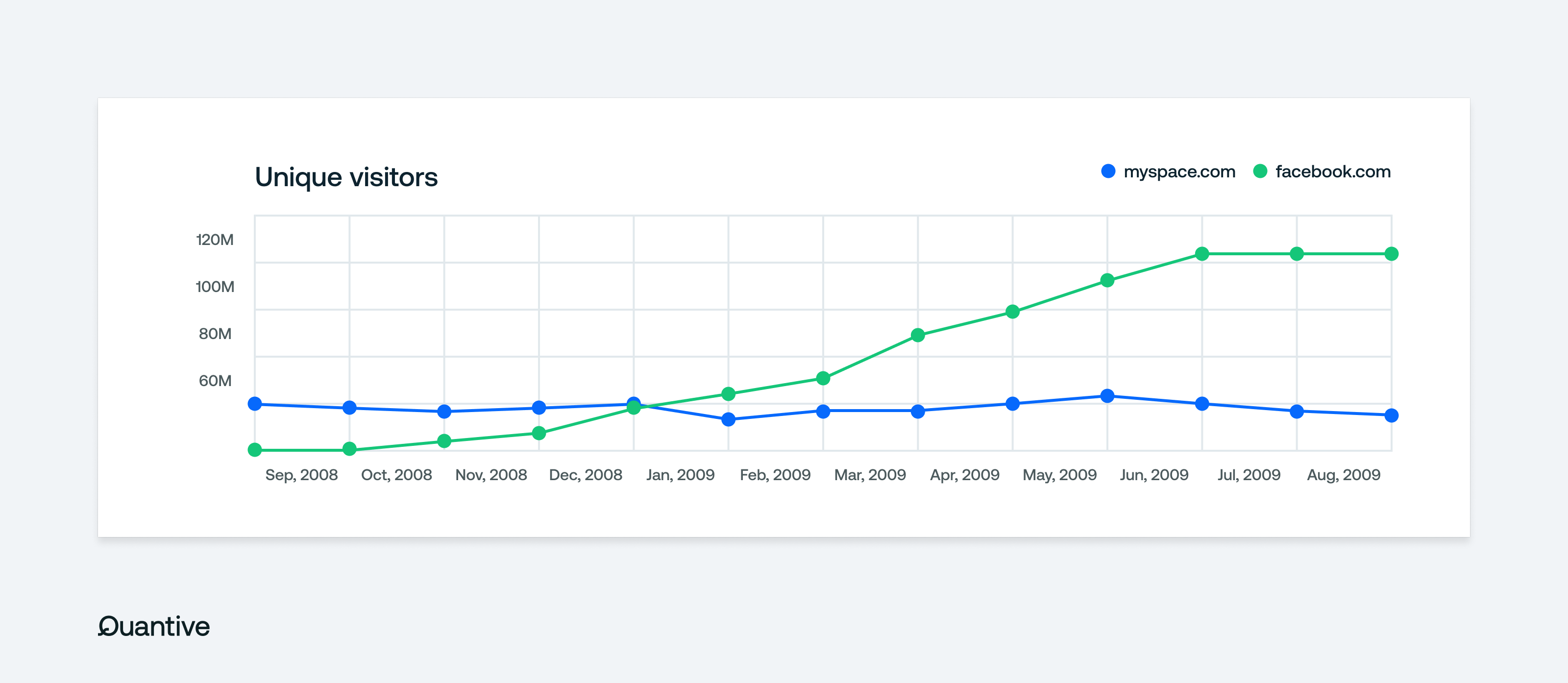This screenshot has height=683, width=1568.
Task: Click the Feb, 2009 axis label
Action: 775,475
